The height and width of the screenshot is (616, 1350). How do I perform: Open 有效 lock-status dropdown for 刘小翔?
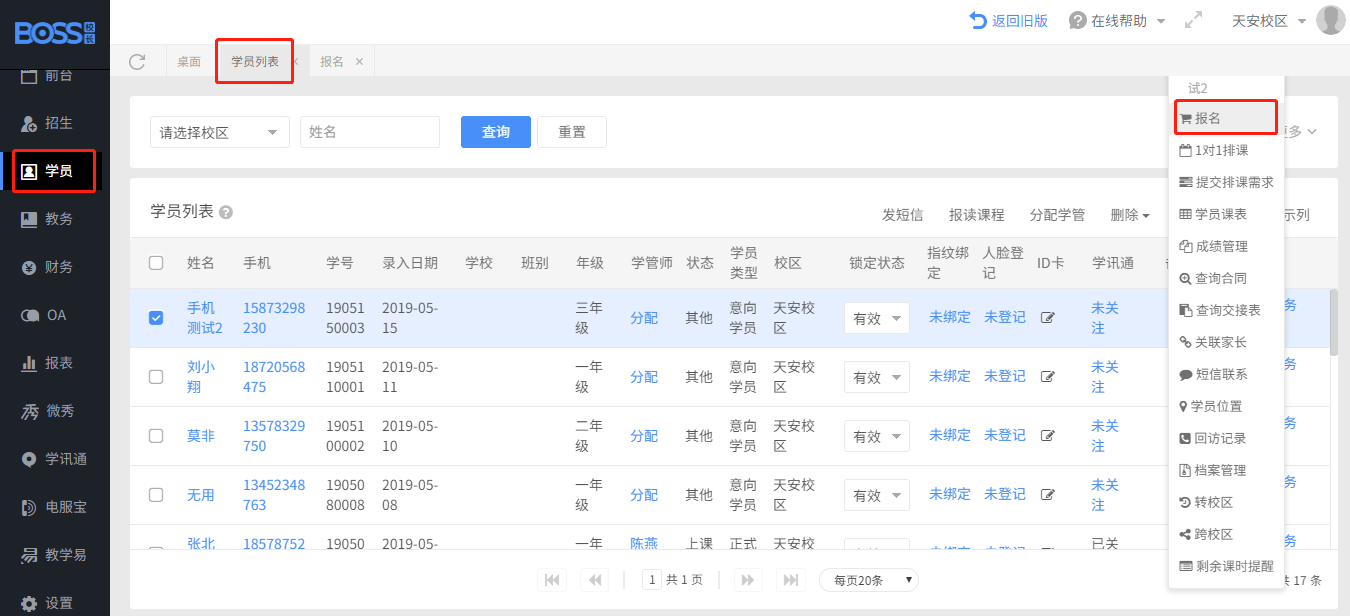click(x=877, y=377)
